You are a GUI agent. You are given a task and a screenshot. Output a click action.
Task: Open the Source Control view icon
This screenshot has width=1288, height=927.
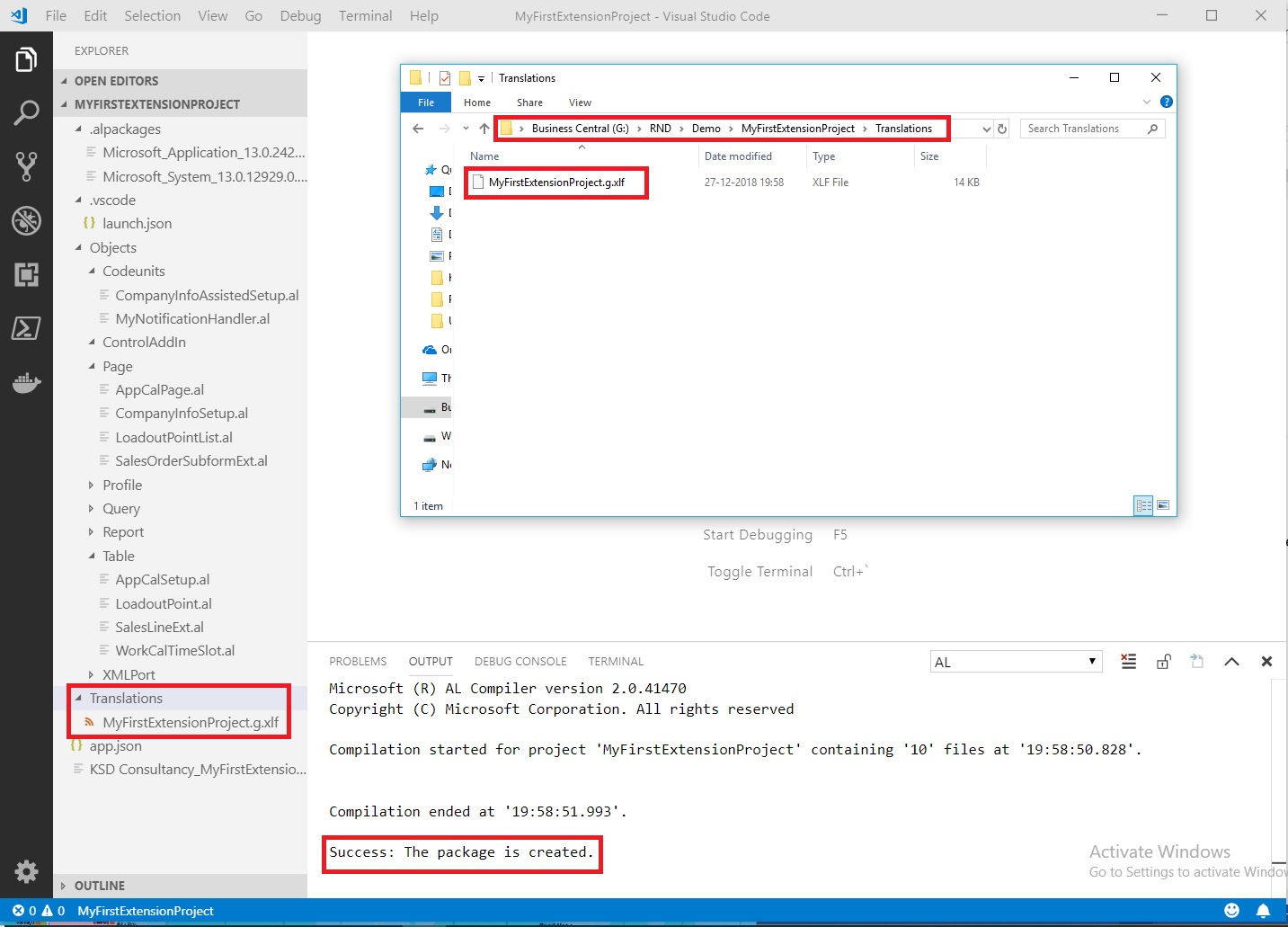click(x=26, y=166)
